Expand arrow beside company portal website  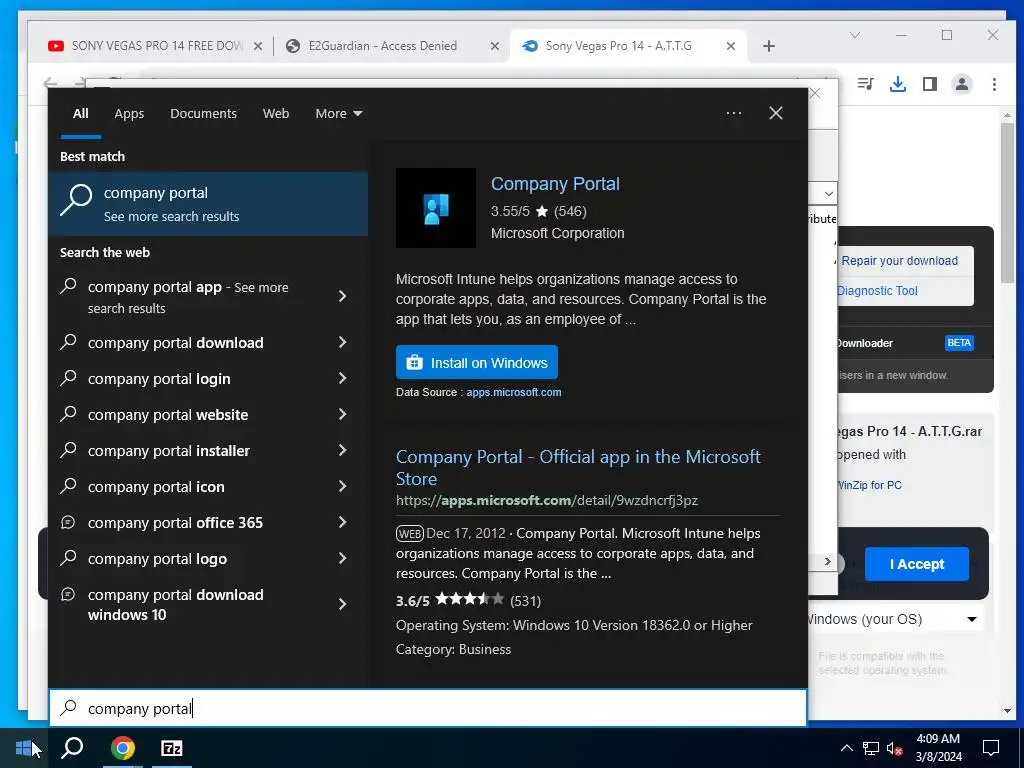coord(343,414)
